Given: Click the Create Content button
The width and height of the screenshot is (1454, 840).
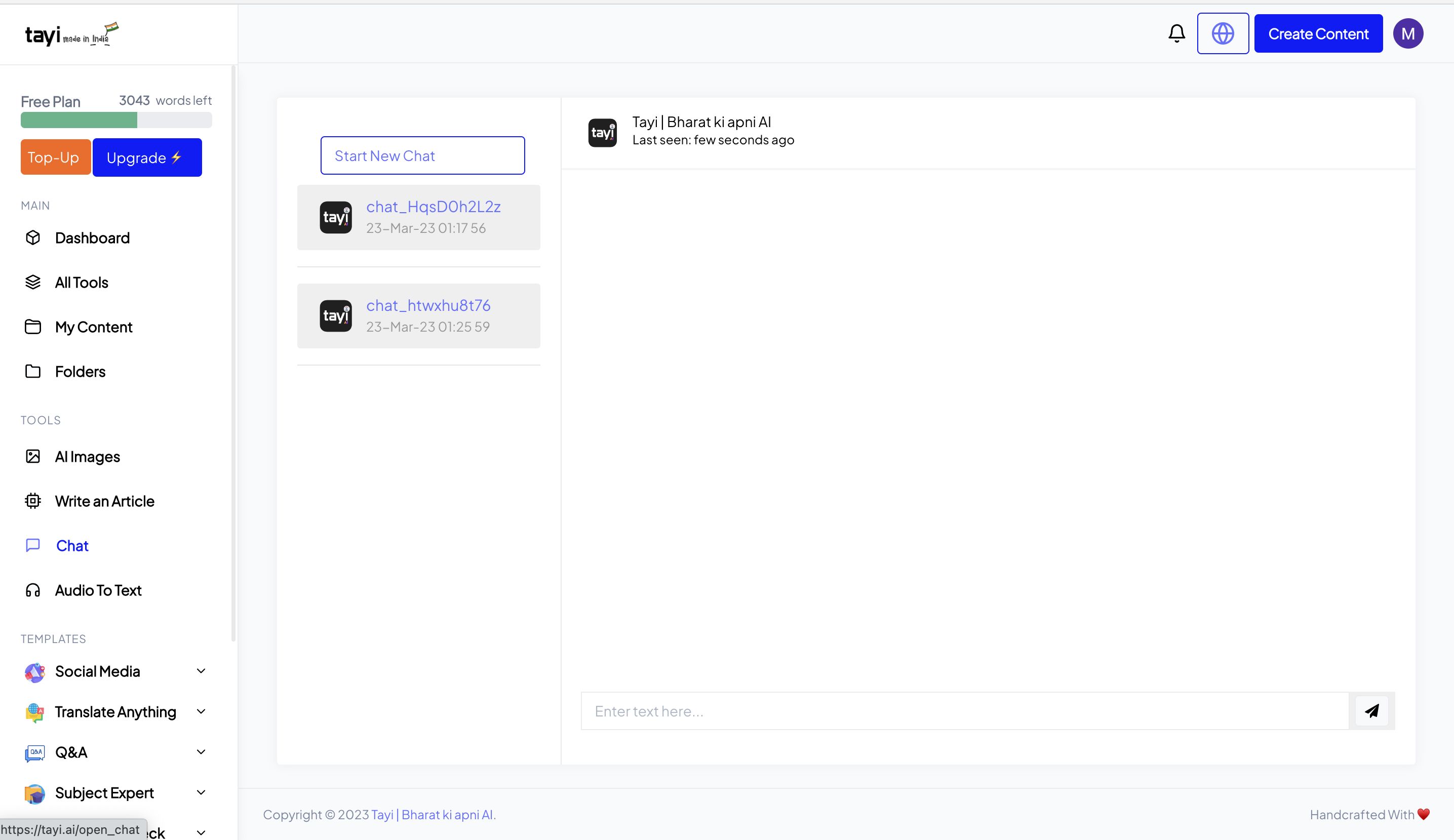Looking at the screenshot, I should 1318,33.
